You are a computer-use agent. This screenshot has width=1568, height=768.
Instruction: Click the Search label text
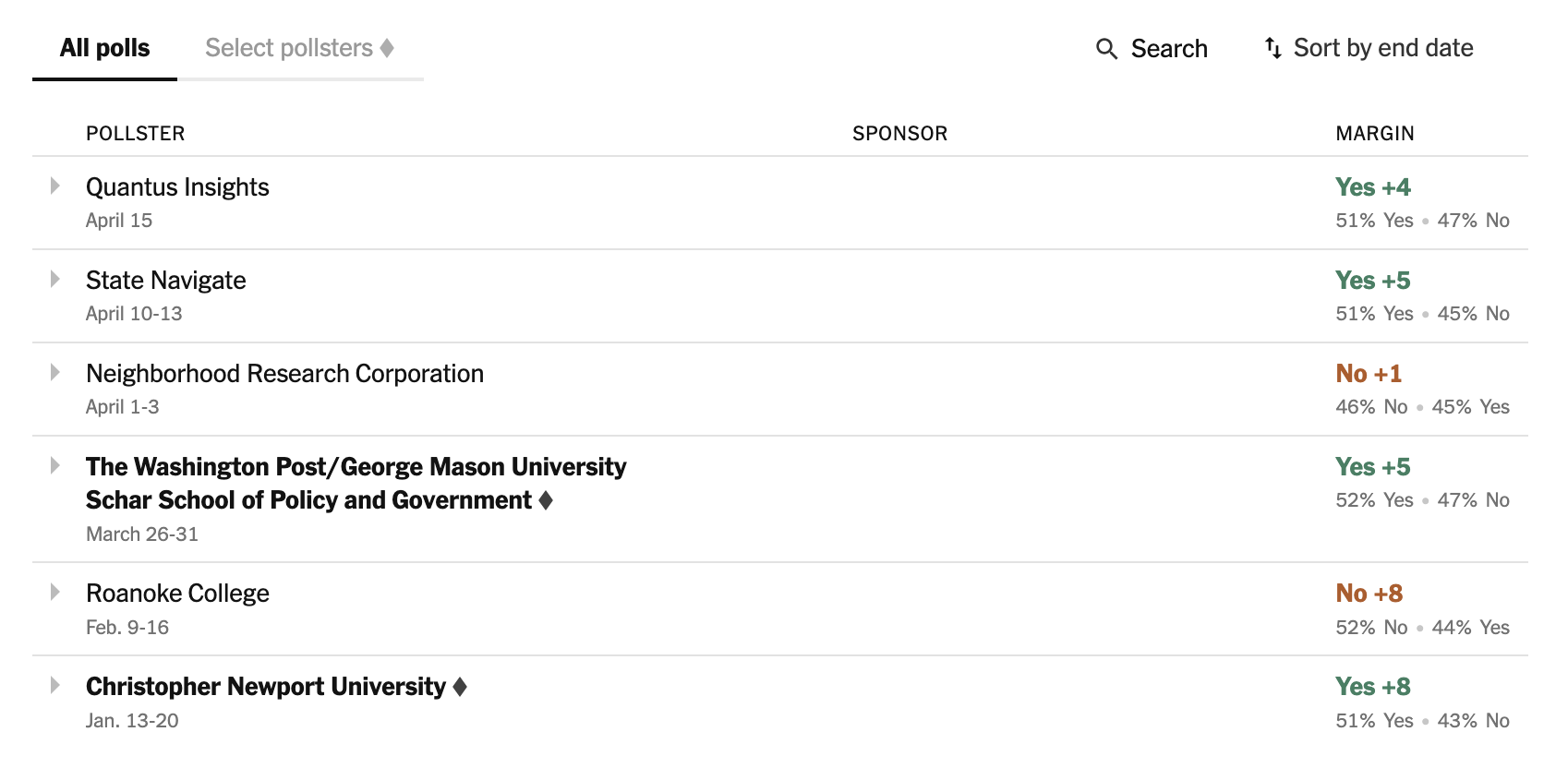(1169, 49)
